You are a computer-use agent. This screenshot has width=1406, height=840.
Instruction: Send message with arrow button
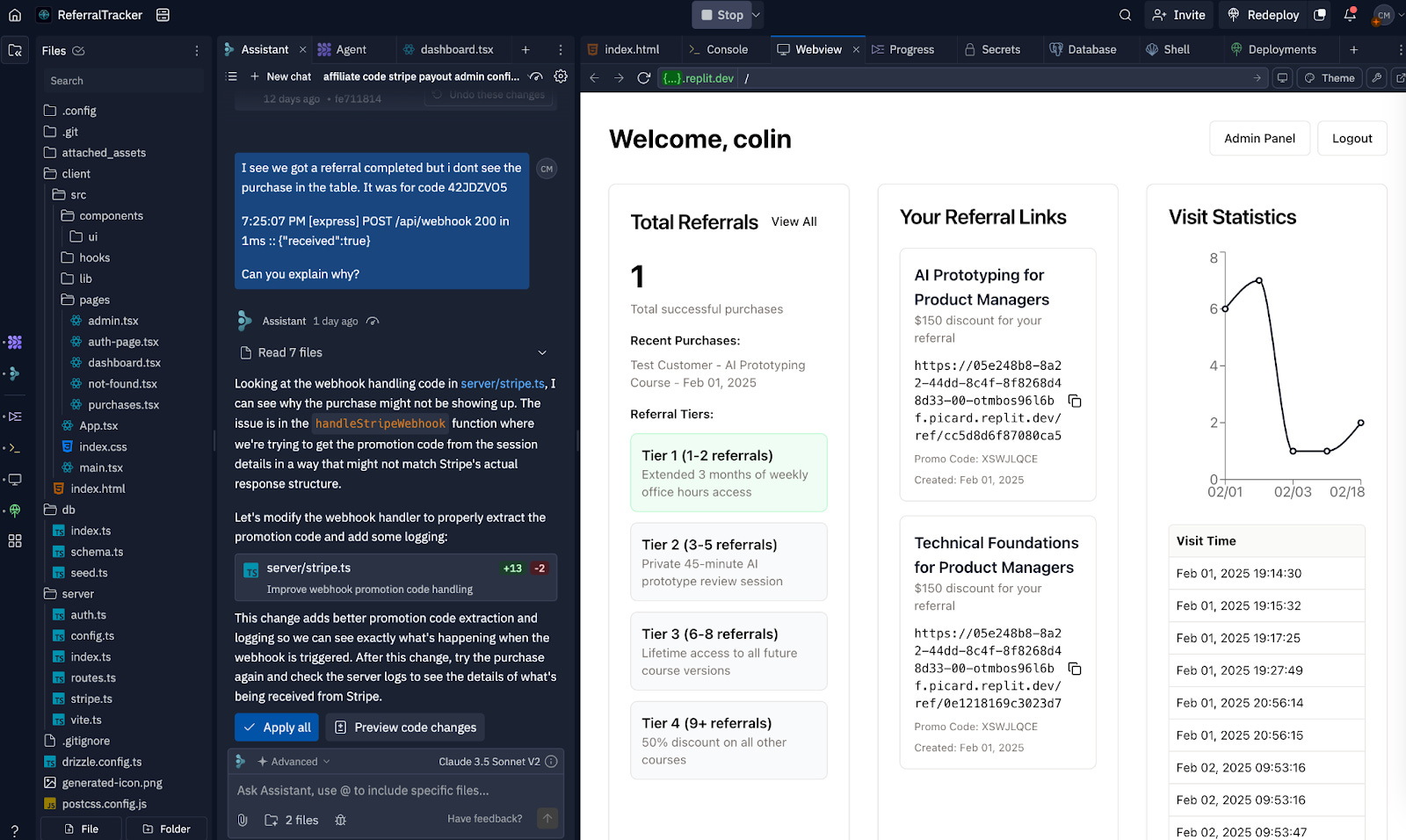[547, 819]
